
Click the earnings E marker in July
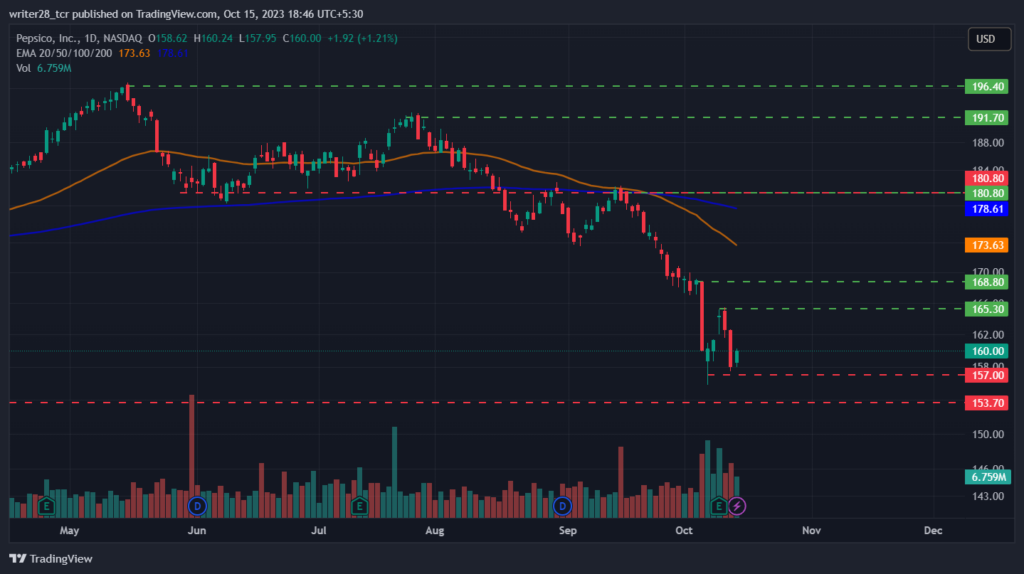[x=359, y=506]
